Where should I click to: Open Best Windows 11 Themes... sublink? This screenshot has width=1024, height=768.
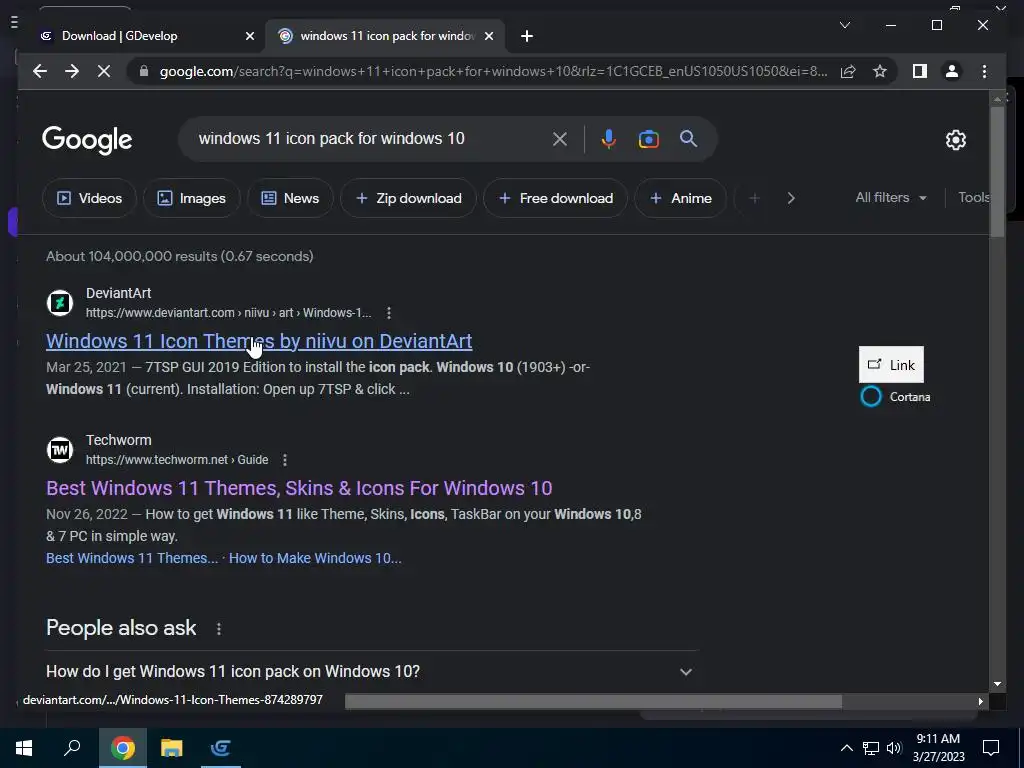132,558
